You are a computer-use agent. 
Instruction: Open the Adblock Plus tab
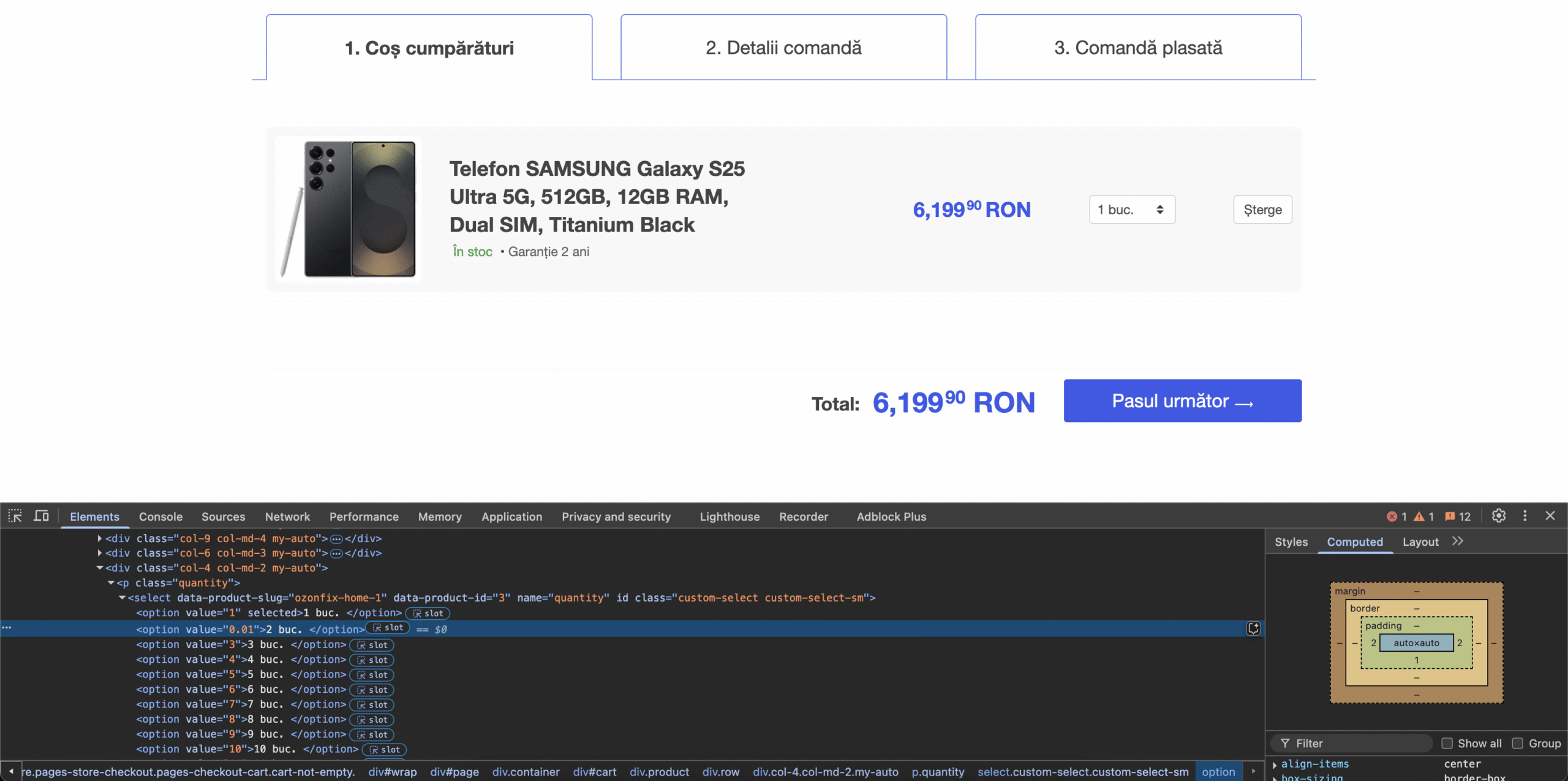pos(891,517)
